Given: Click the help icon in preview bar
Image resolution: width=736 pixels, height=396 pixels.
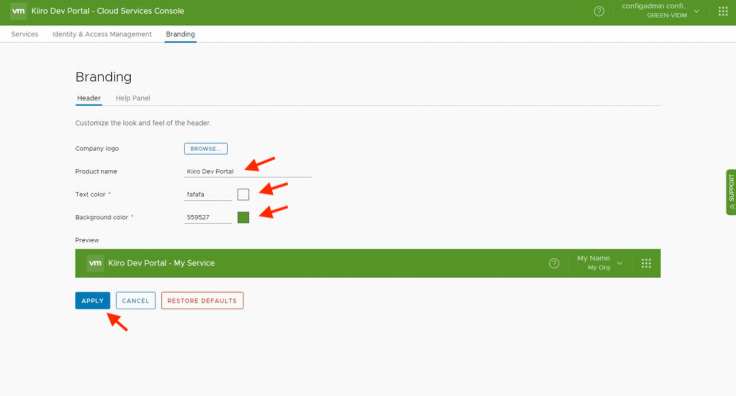Looking at the screenshot, I should (x=554, y=263).
